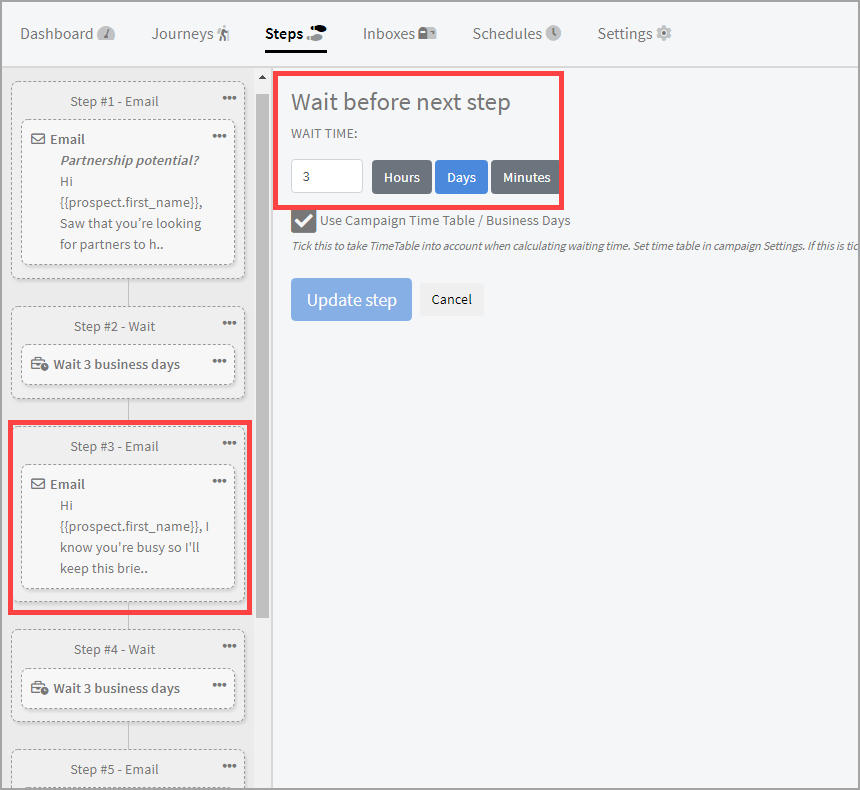Viewport: 860px width, 790px height.
Task: Open three-dot menu on Wait 3 business days in Step #4
Action: point(219,685)
